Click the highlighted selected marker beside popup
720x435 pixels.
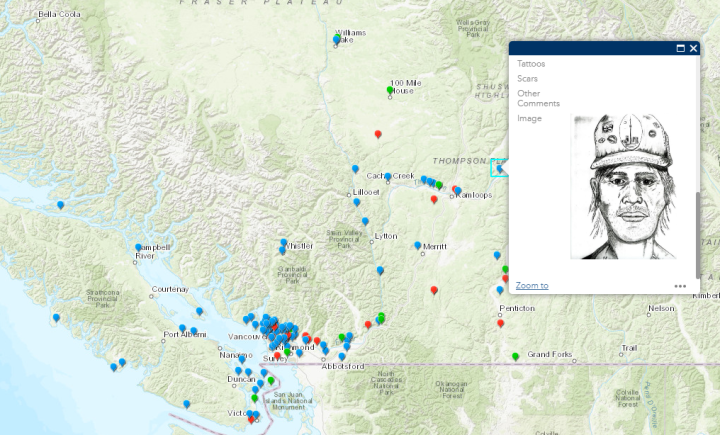[499, 169]
